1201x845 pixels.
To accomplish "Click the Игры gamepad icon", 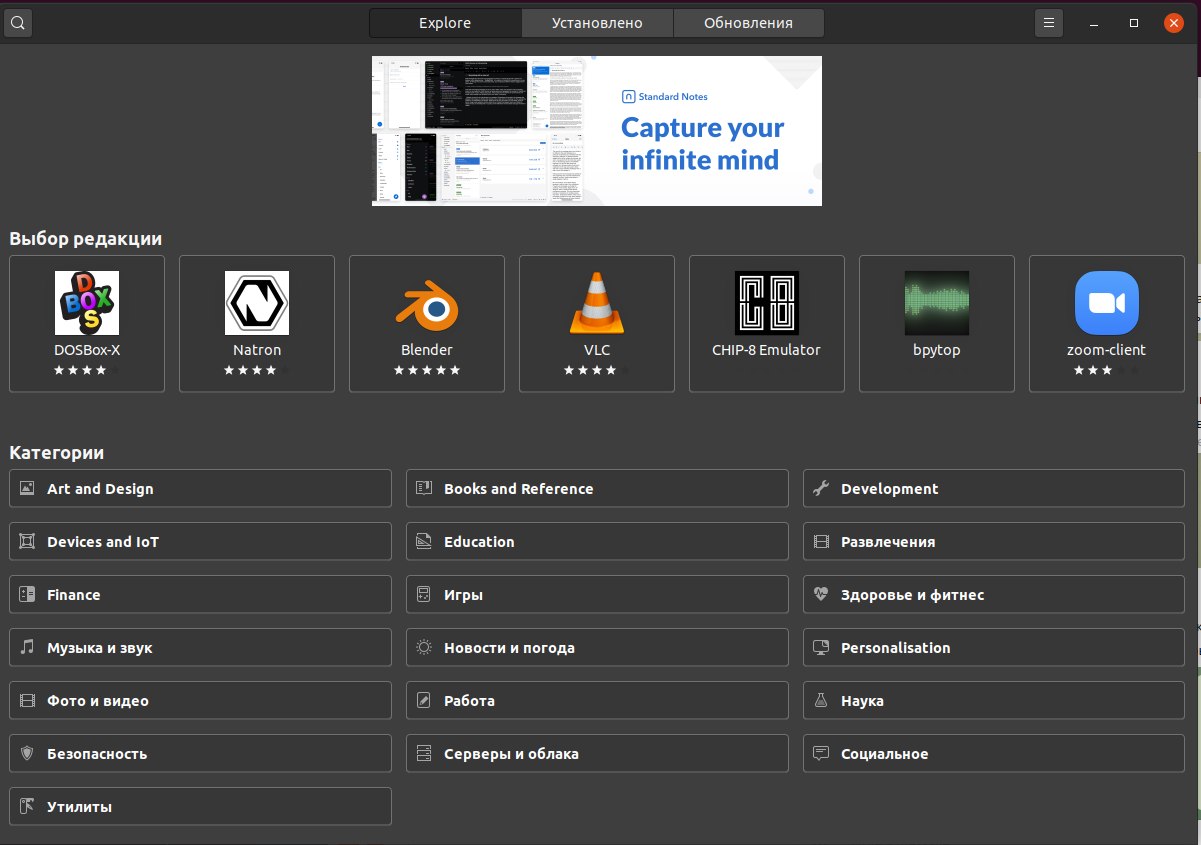I will point(424,595).
